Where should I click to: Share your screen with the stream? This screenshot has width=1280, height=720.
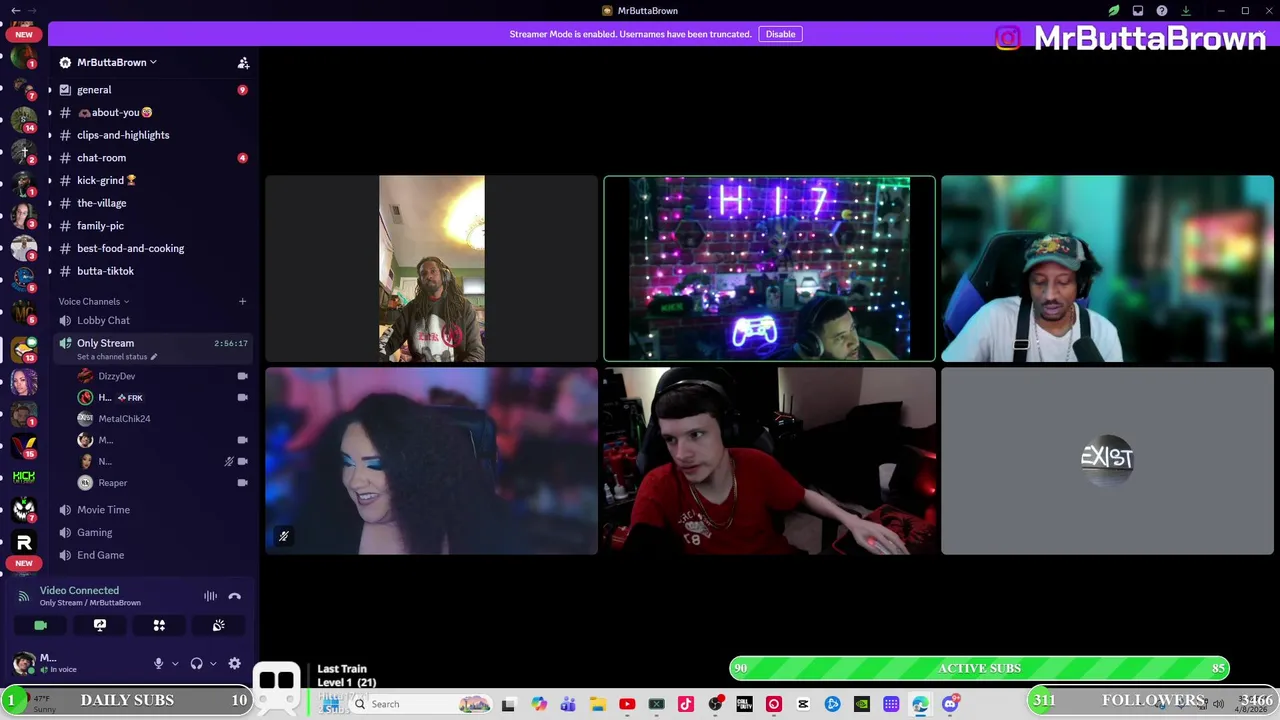pos(100,625)
